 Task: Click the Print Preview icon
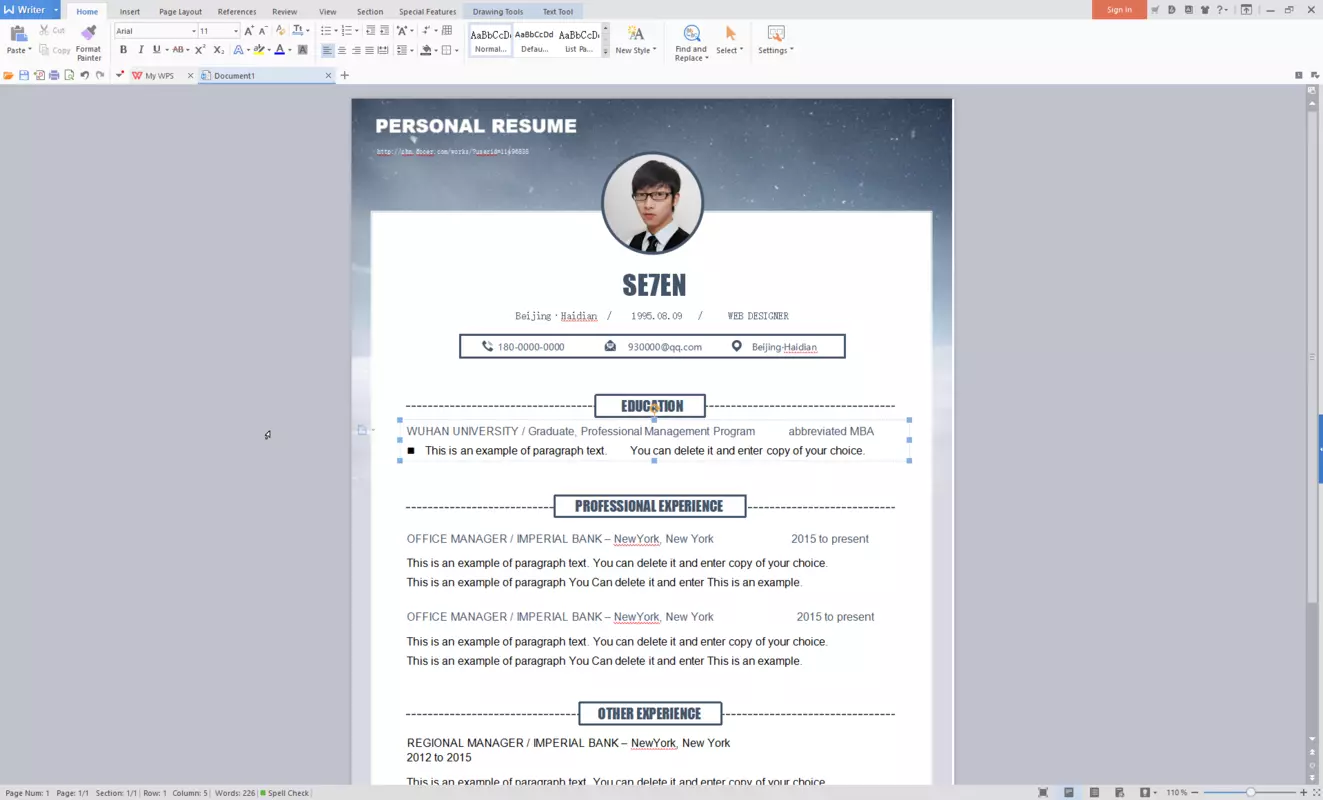69,76
